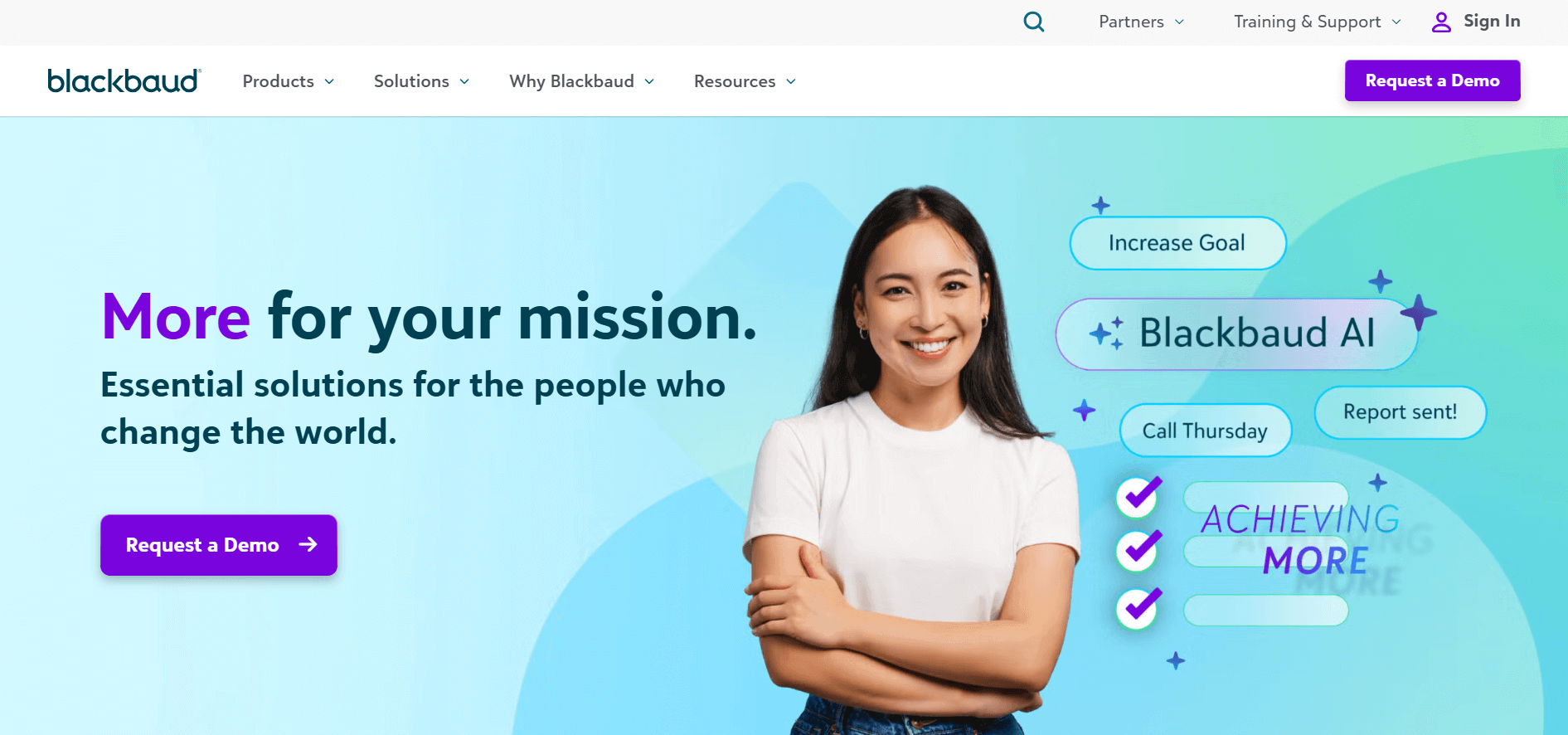Click the middle purple checkmark circle

[x=1138, y=551]
